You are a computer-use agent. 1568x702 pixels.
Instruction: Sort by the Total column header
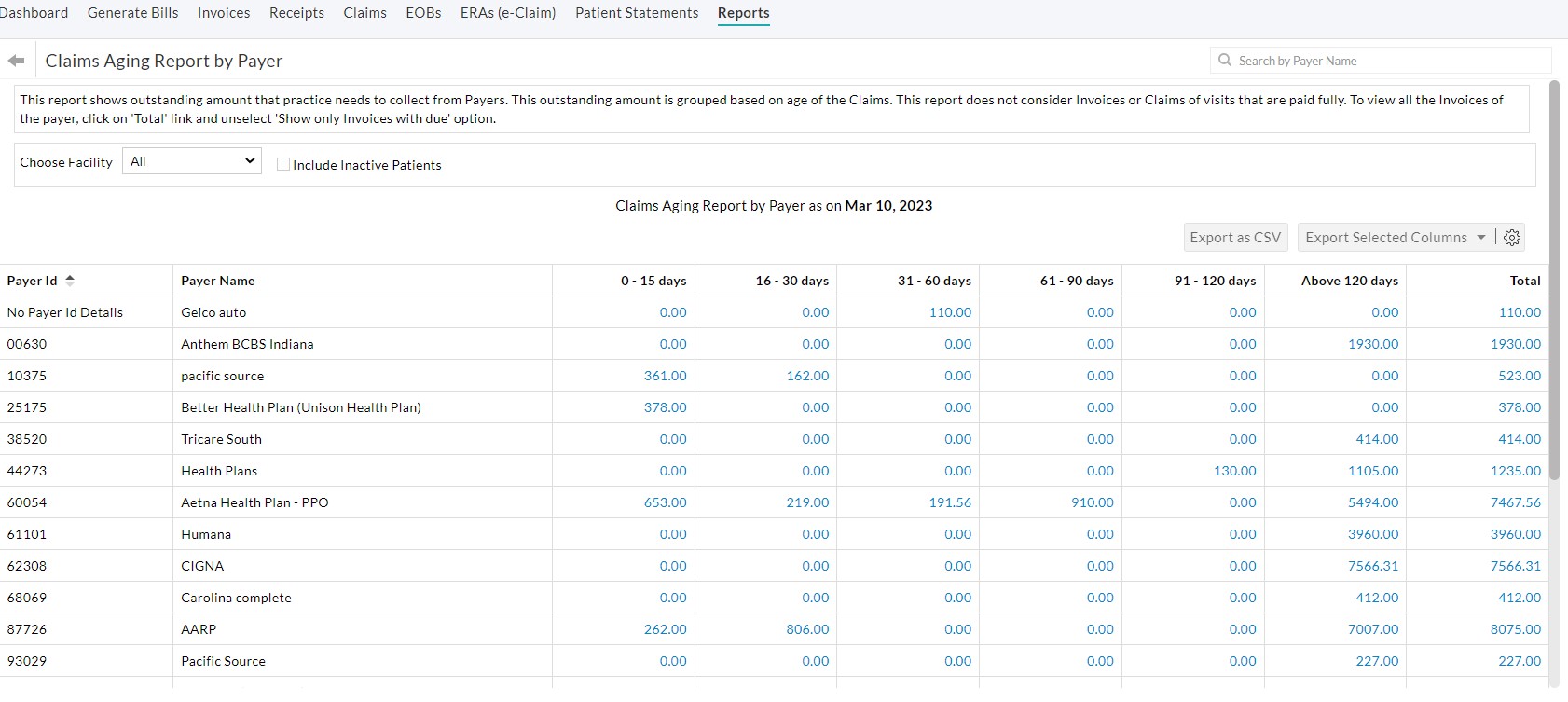(1525, 281)
